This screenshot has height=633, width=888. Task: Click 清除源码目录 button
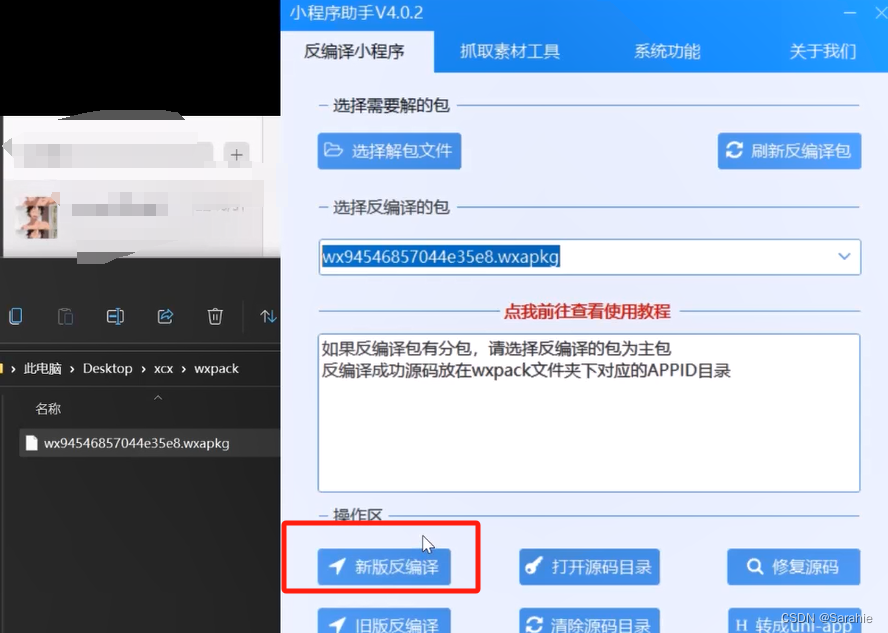(x=589, y=621)
